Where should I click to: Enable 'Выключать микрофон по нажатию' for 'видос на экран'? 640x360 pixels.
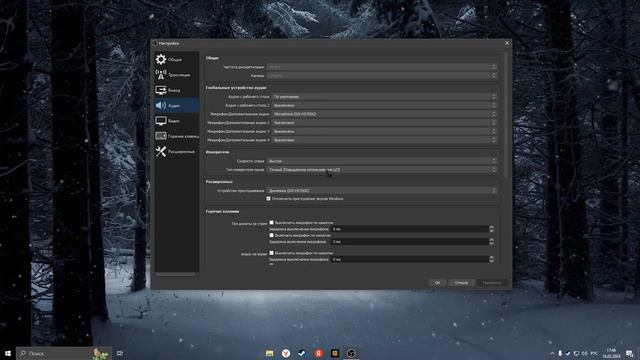[x=271, y=253]
